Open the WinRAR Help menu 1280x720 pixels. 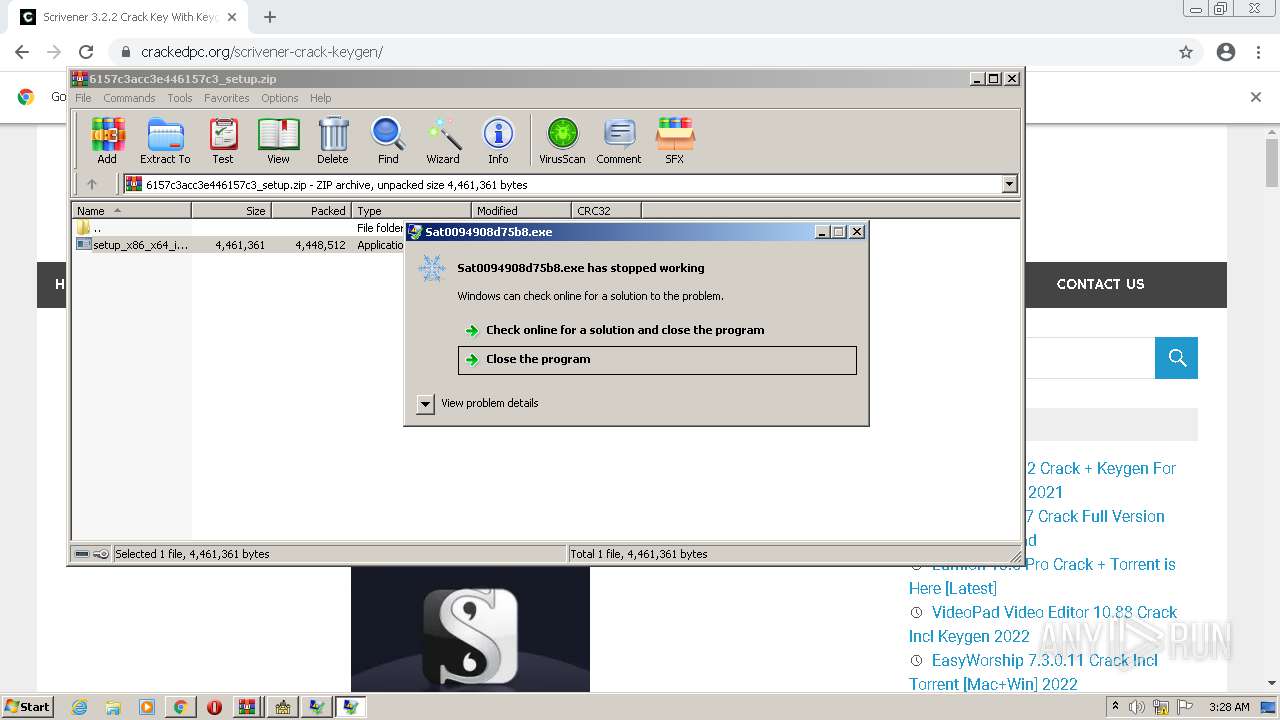click(x=320, y=98)
